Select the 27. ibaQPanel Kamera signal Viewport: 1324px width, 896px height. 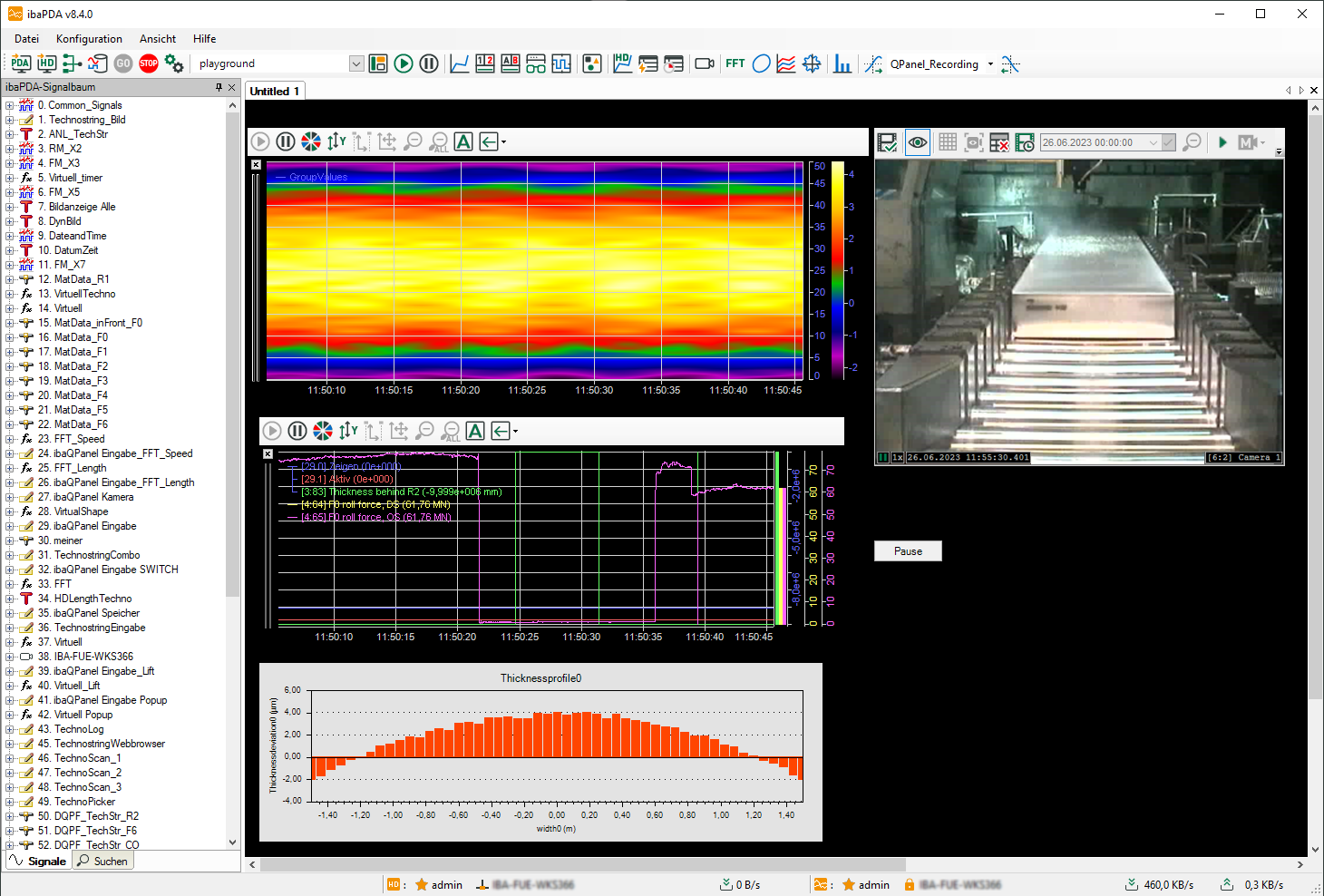(x=92, y=497)
